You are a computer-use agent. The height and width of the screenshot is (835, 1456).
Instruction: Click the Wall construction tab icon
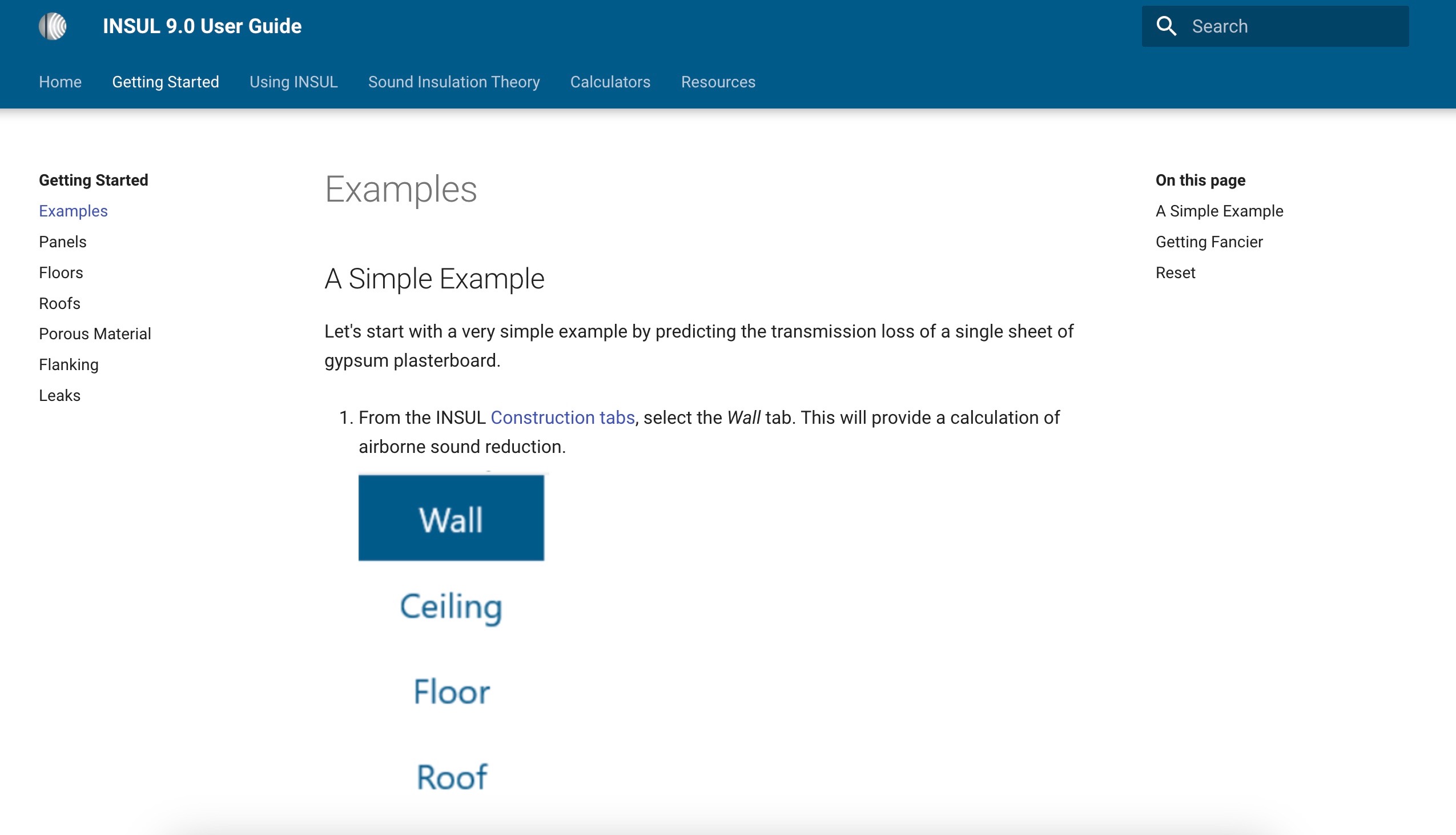(x=452, y=517)
